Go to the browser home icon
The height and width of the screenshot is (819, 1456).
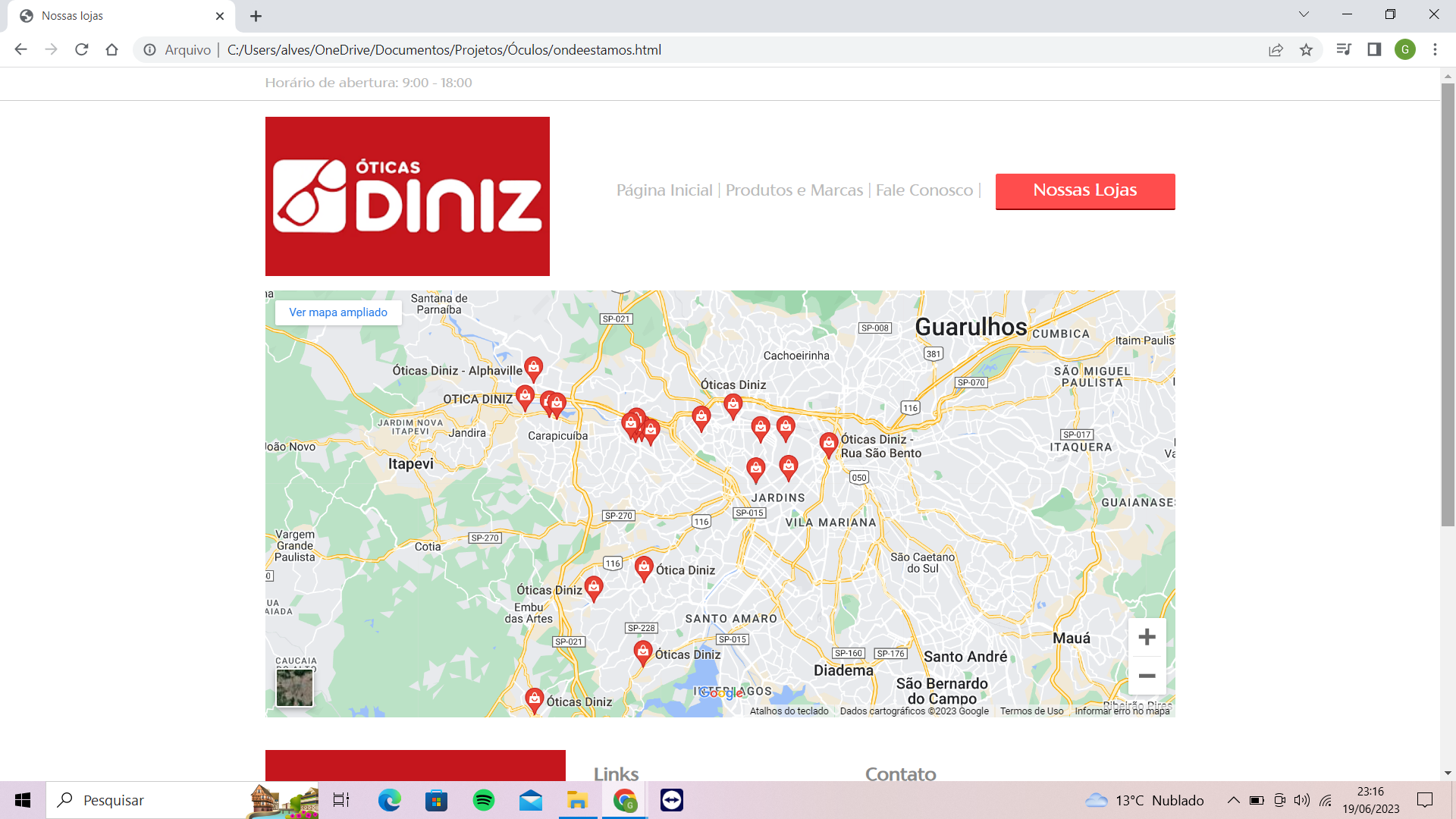[112, 50]
